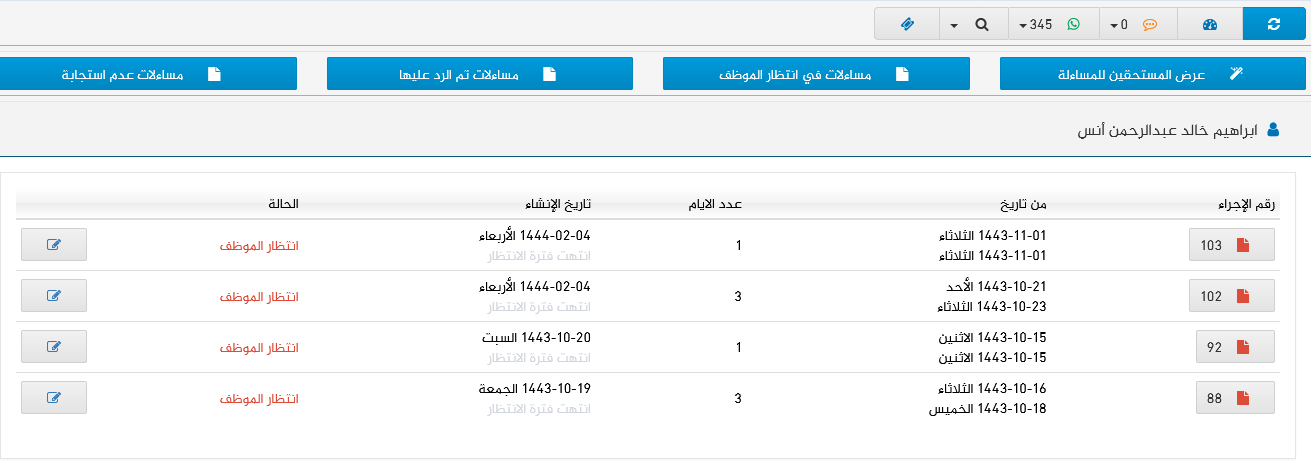Click the ticket icon in the toolbar

coord(906,24)
